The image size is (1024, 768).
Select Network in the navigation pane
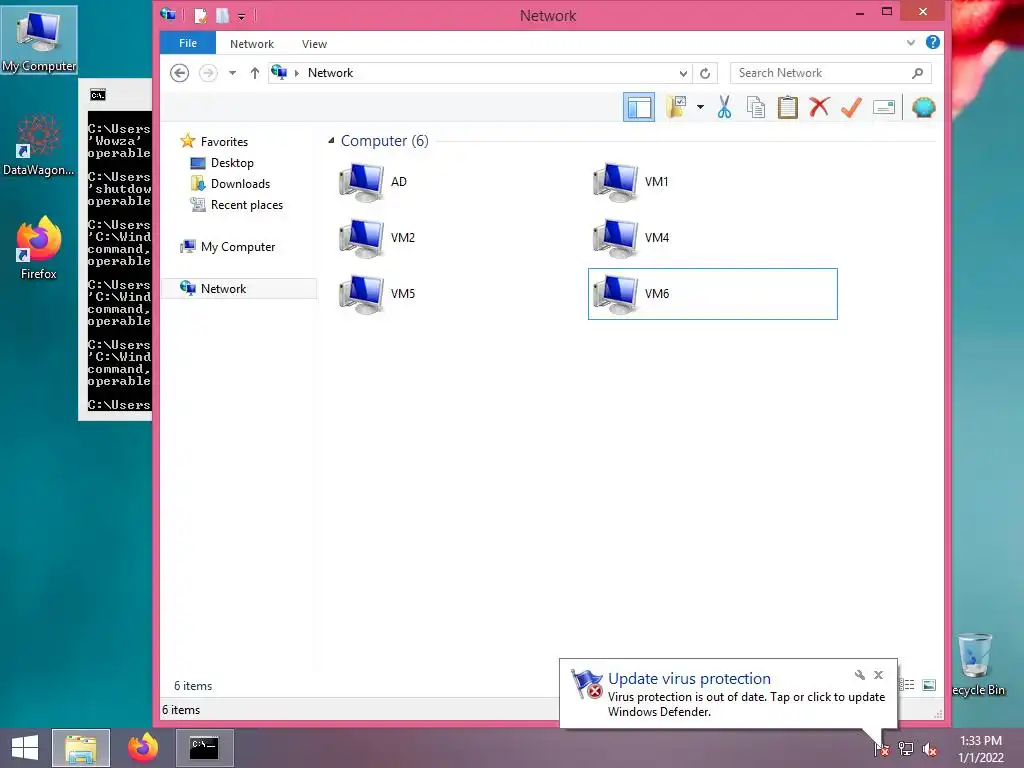[239, 289]
